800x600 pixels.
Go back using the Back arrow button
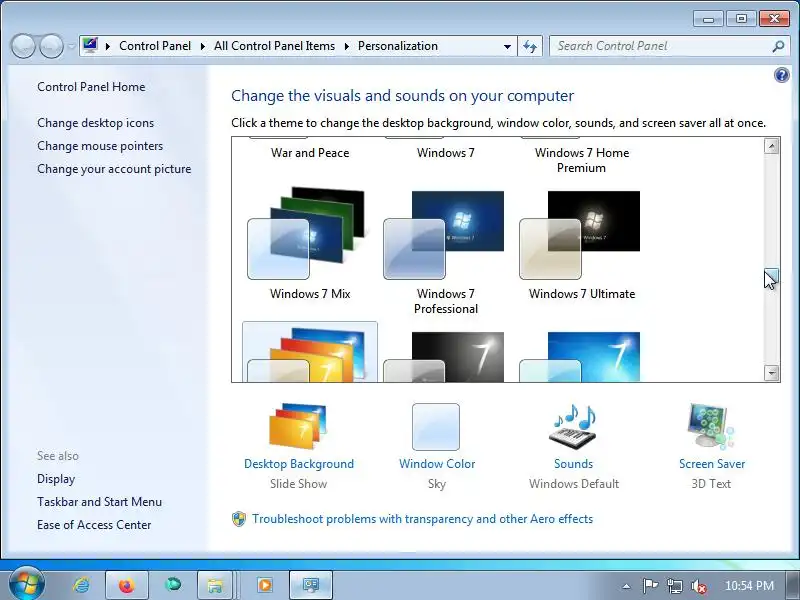tap(23, 46)
